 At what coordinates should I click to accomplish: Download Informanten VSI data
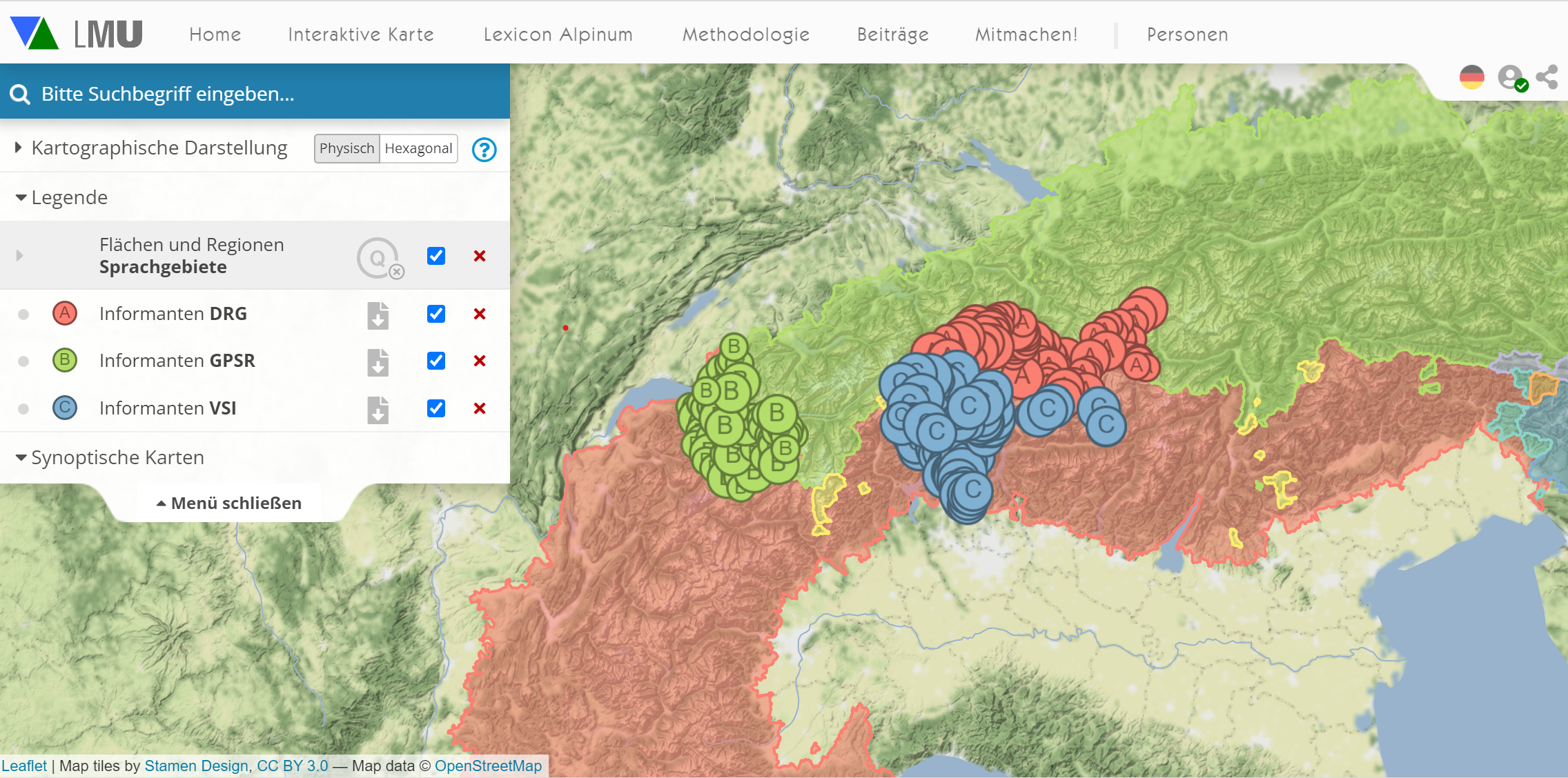pyautogui.click(x=378, y=410)
